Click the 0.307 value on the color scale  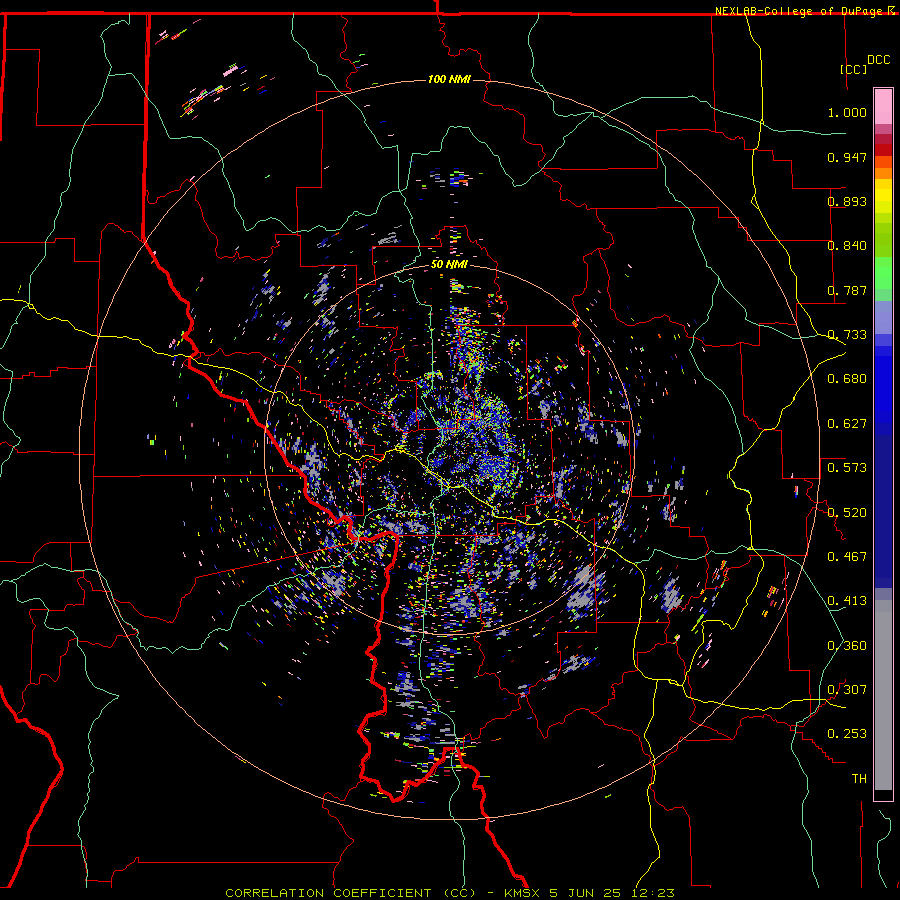(847, 690)
